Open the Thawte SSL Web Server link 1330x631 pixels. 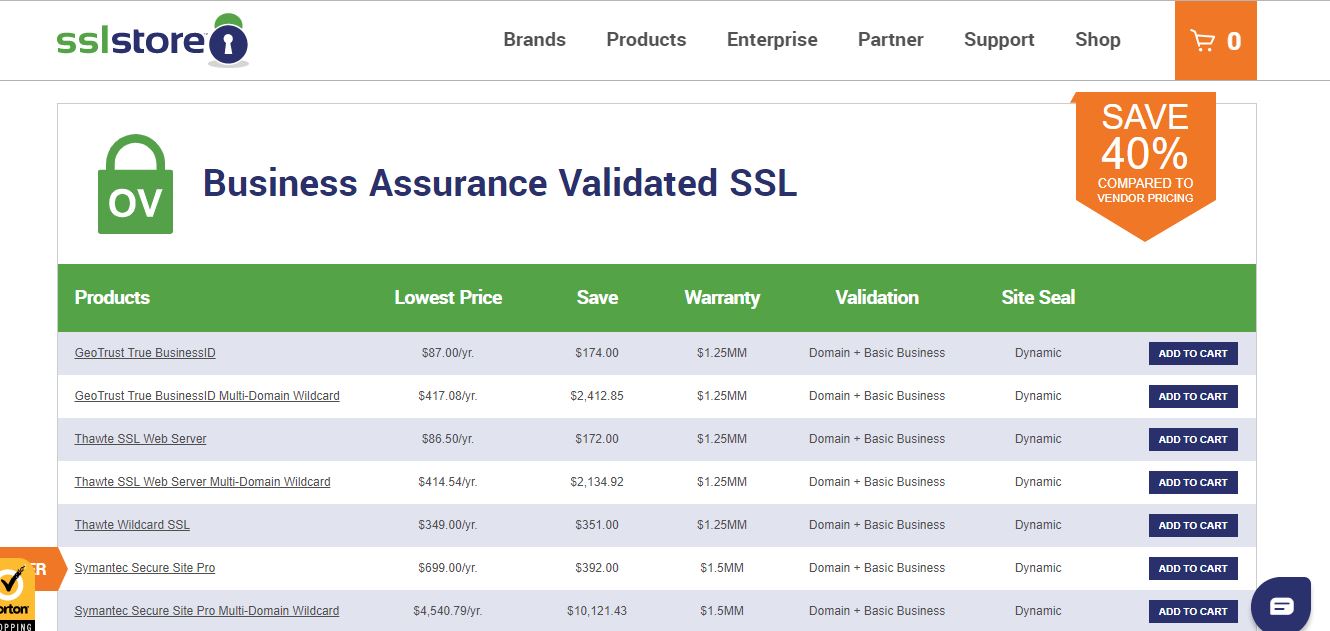[140, 438]
